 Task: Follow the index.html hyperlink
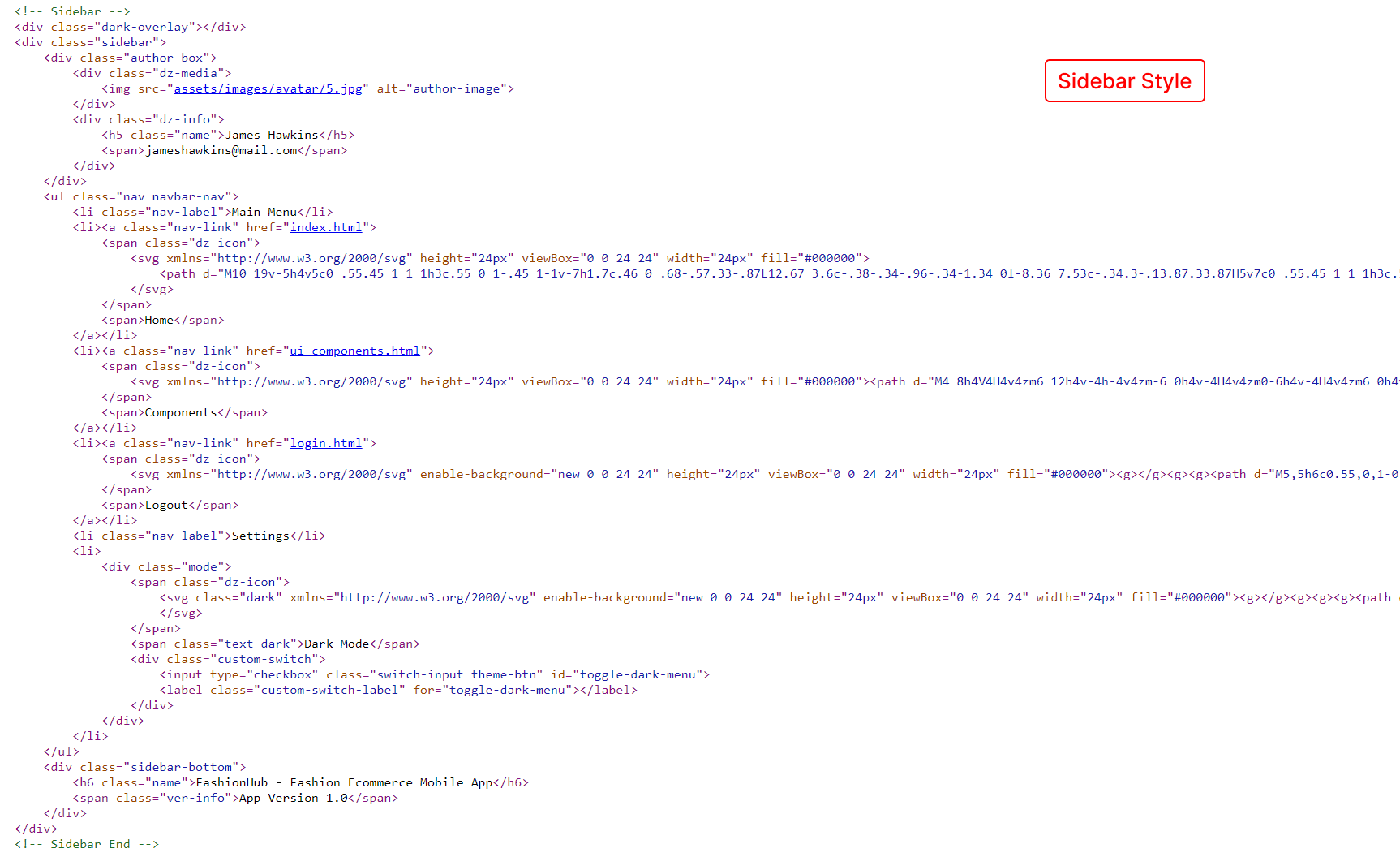tap(326, 227)
